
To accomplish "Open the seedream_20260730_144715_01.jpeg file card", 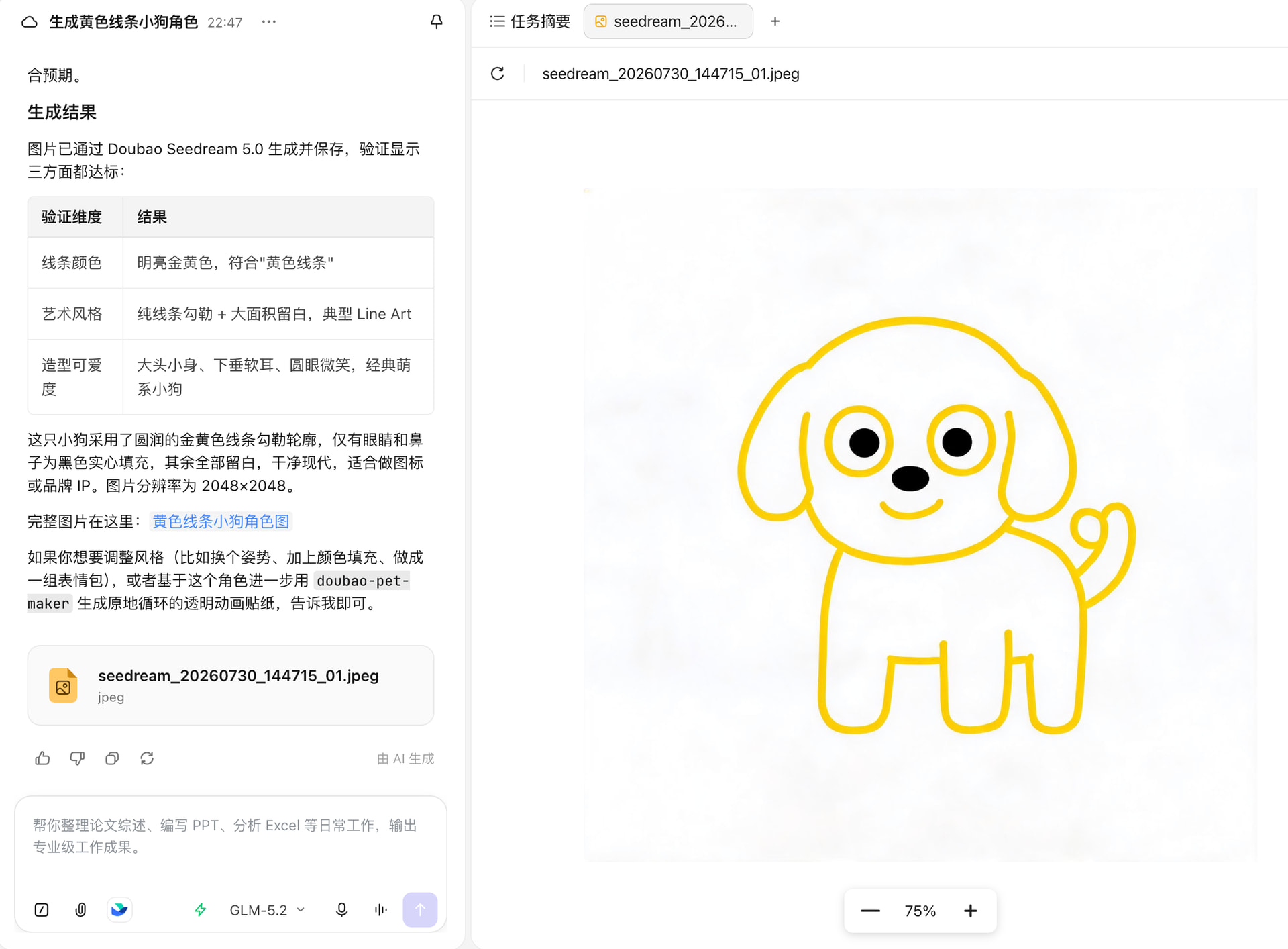I will coord(231,685).
